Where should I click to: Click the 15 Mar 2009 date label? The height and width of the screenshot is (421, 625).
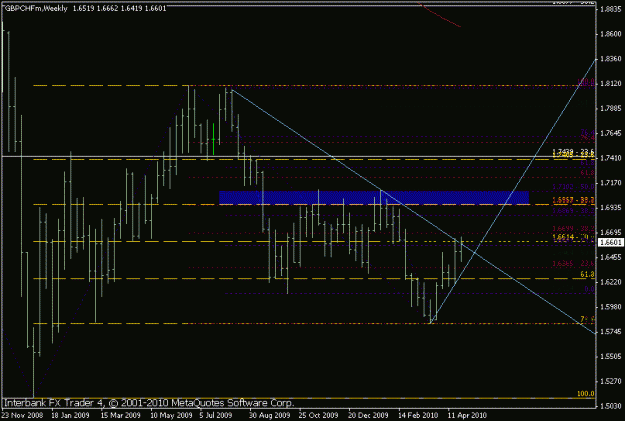point(120,415)
